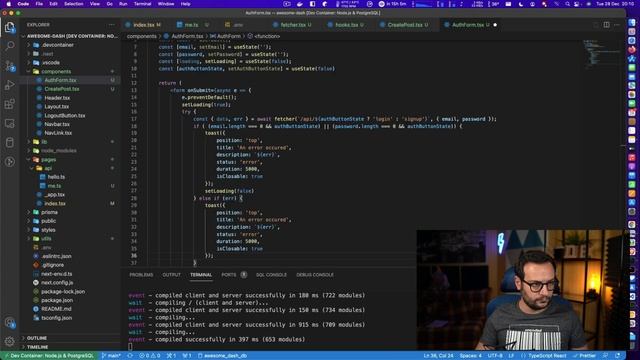
Task: Open the database view in activity bar
Action: (10, 142)
